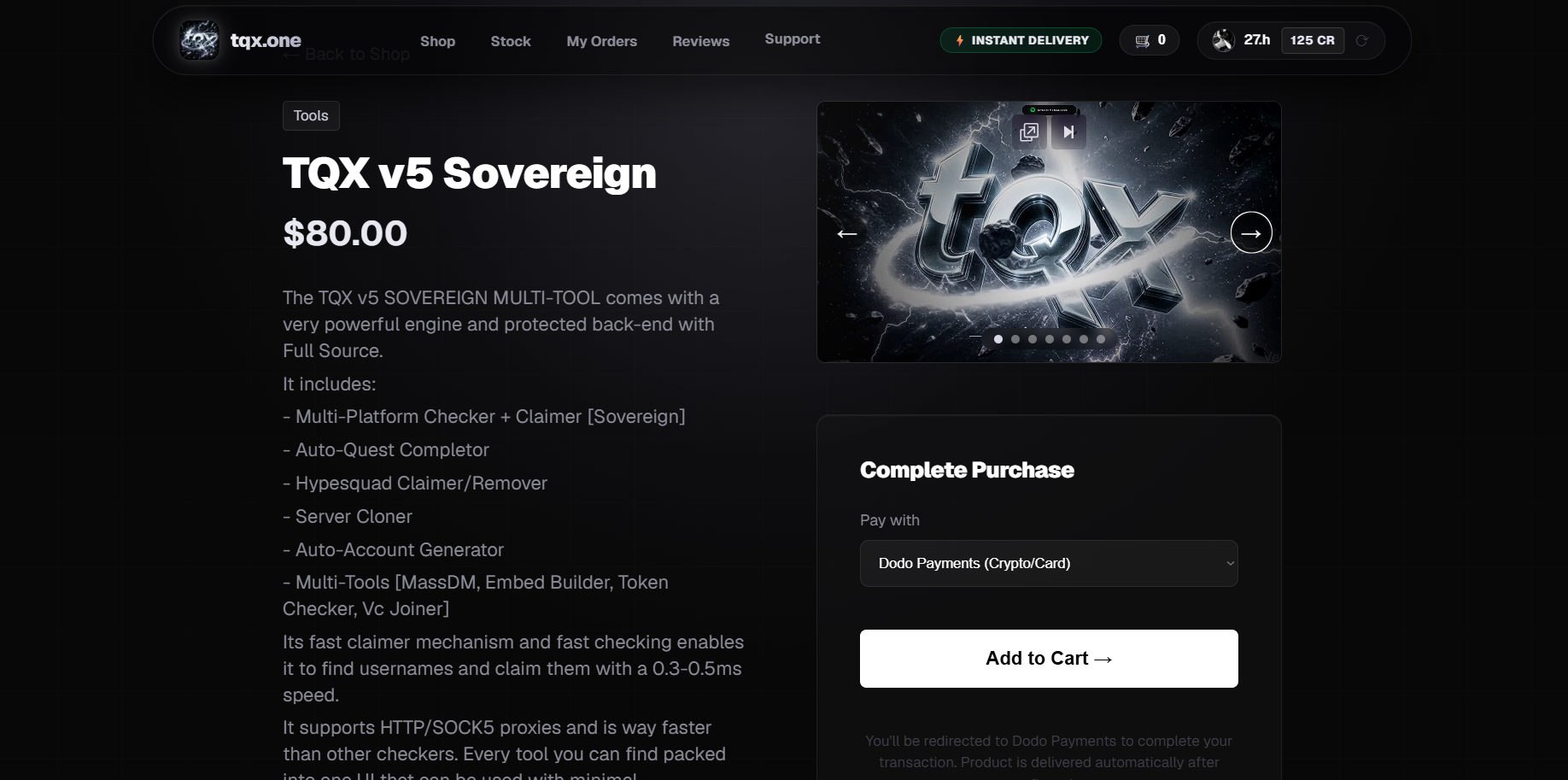Select the second gallery dot indicator

(x=1015, y=339)
